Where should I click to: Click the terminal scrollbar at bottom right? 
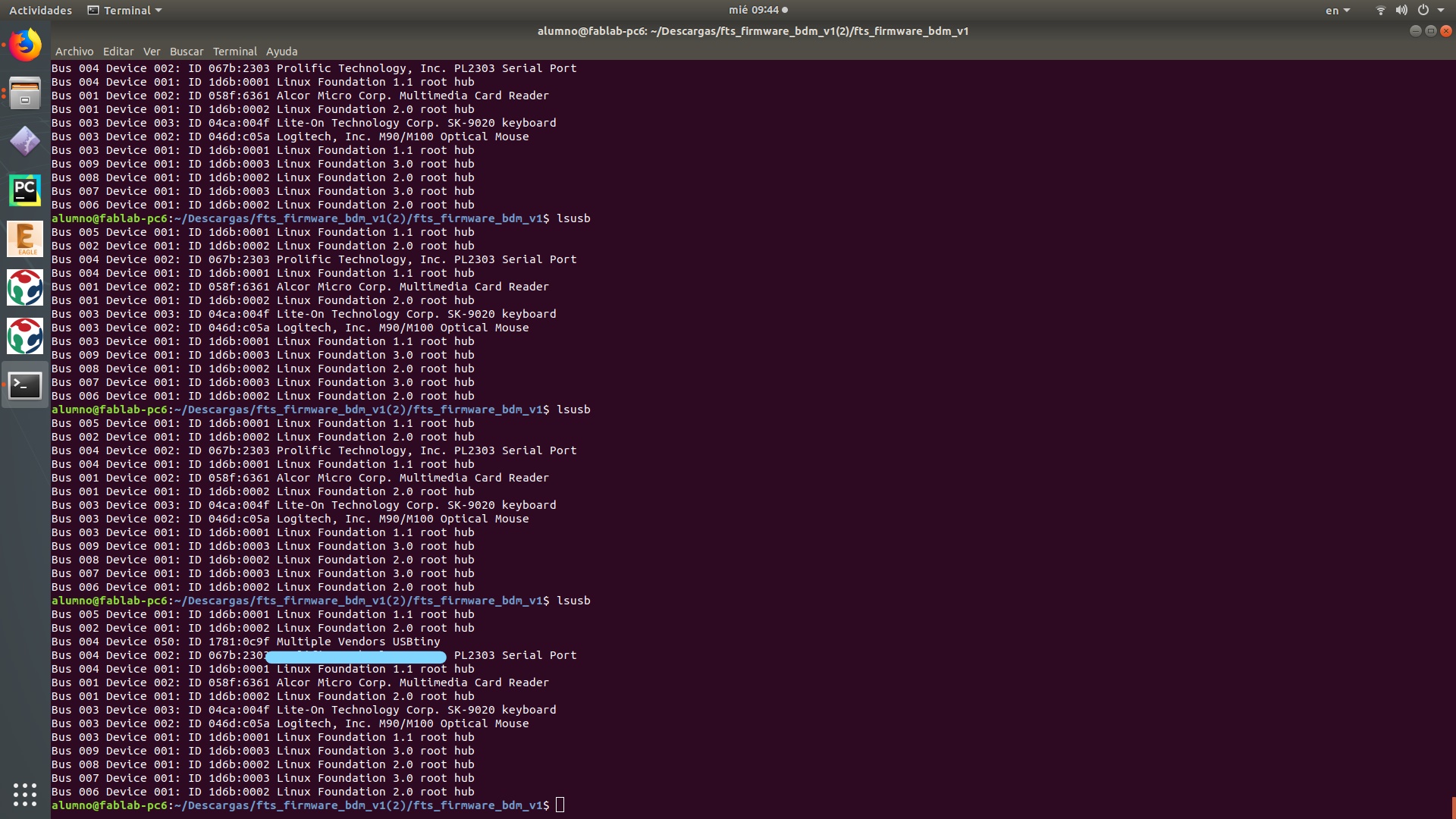(x=1452, y=807)
